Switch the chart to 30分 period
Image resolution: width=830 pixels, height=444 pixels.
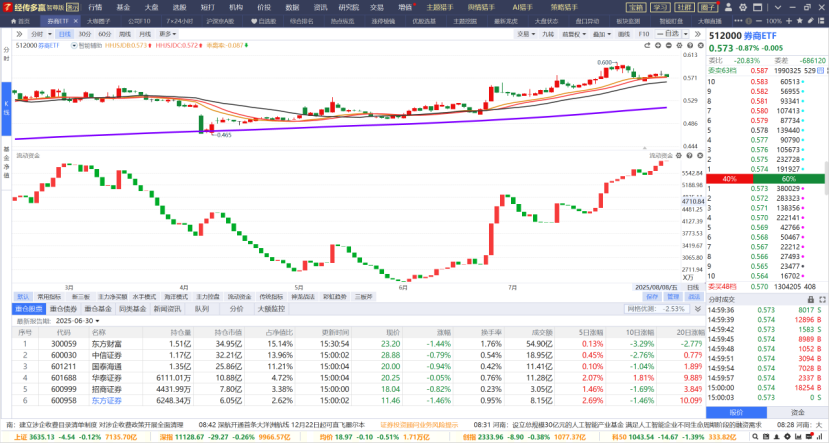pyautogui.click(x=84, y=33)
